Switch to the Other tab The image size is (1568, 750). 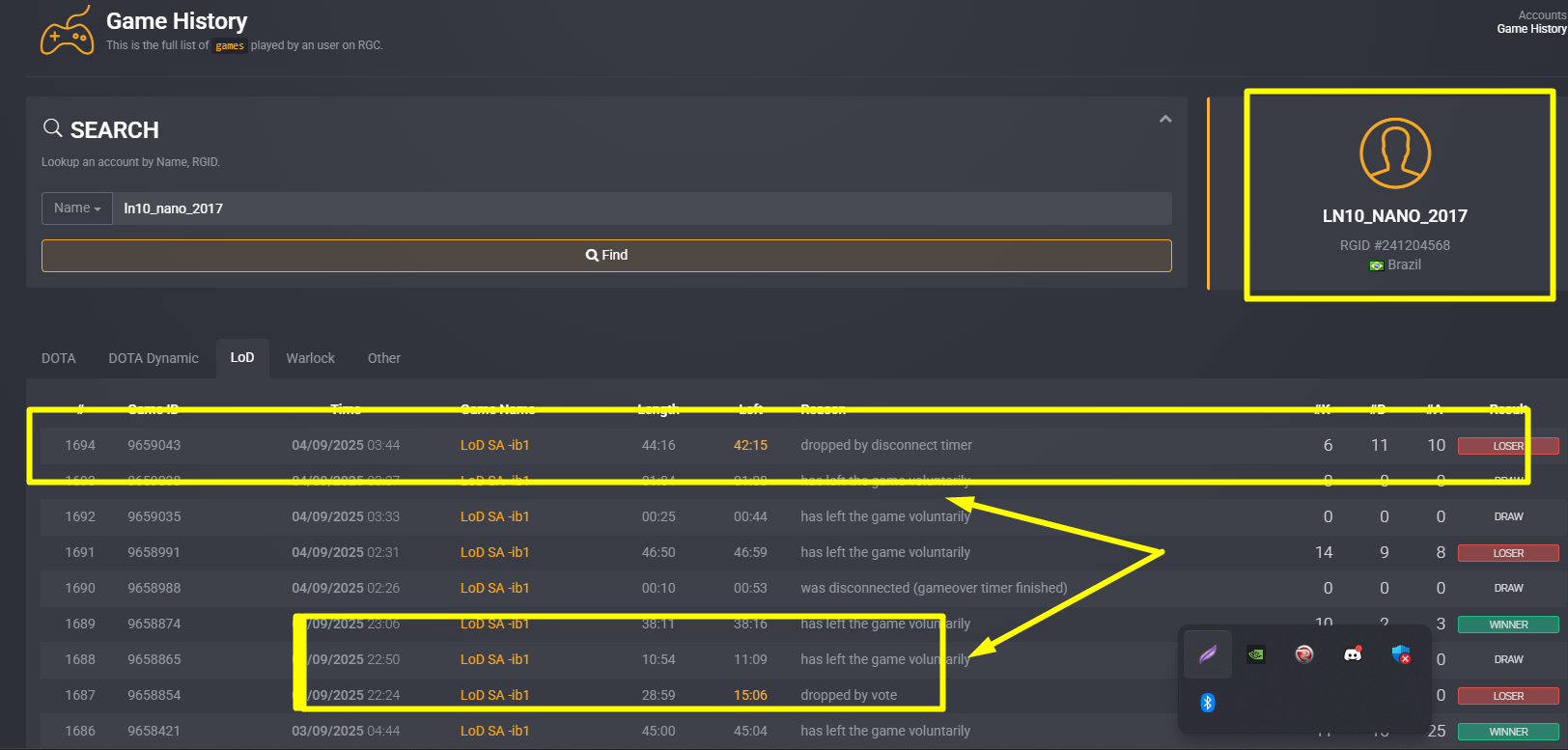point(384,358)
